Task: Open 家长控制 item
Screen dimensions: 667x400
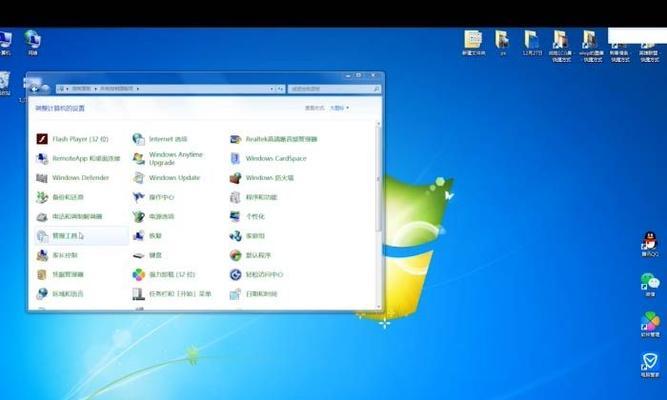Action: 57,255
